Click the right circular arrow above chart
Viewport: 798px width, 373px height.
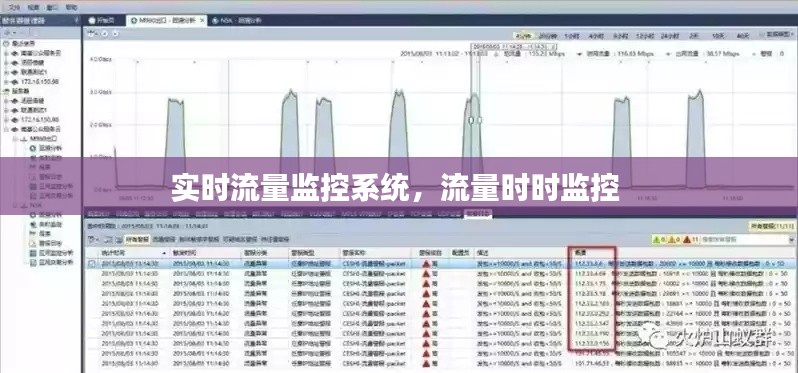[115, 34]
